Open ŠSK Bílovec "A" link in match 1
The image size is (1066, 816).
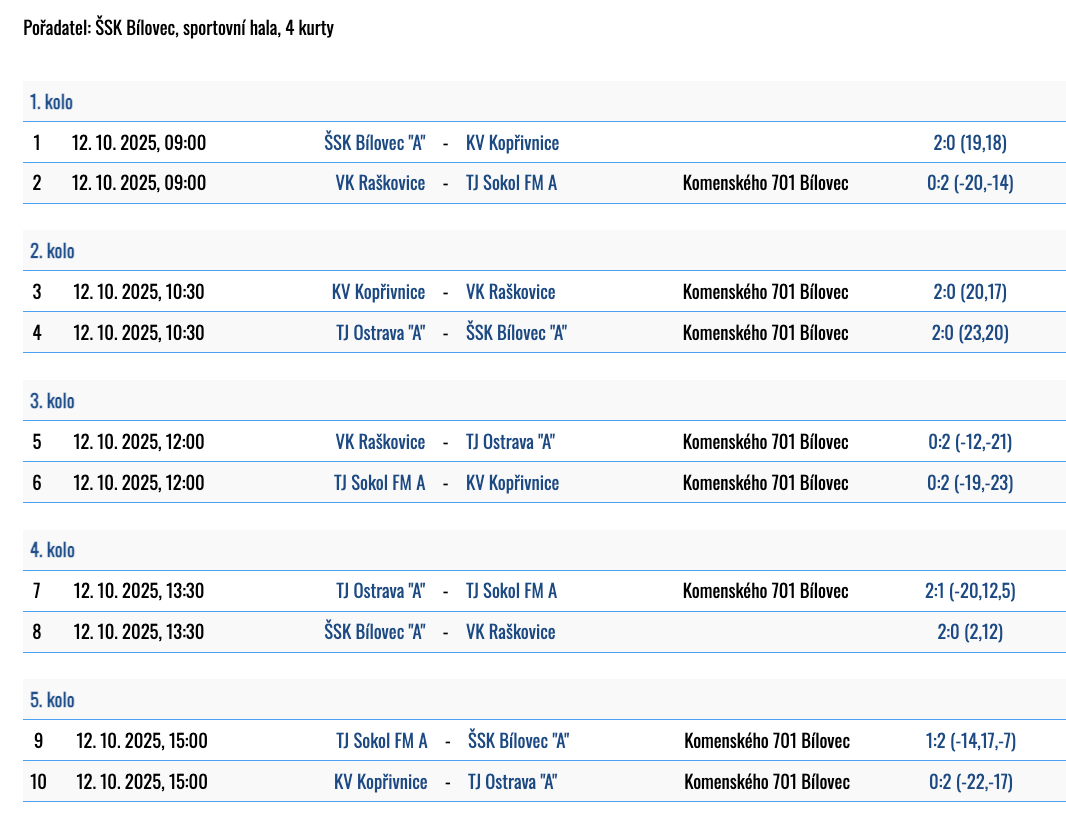point(374,143)
